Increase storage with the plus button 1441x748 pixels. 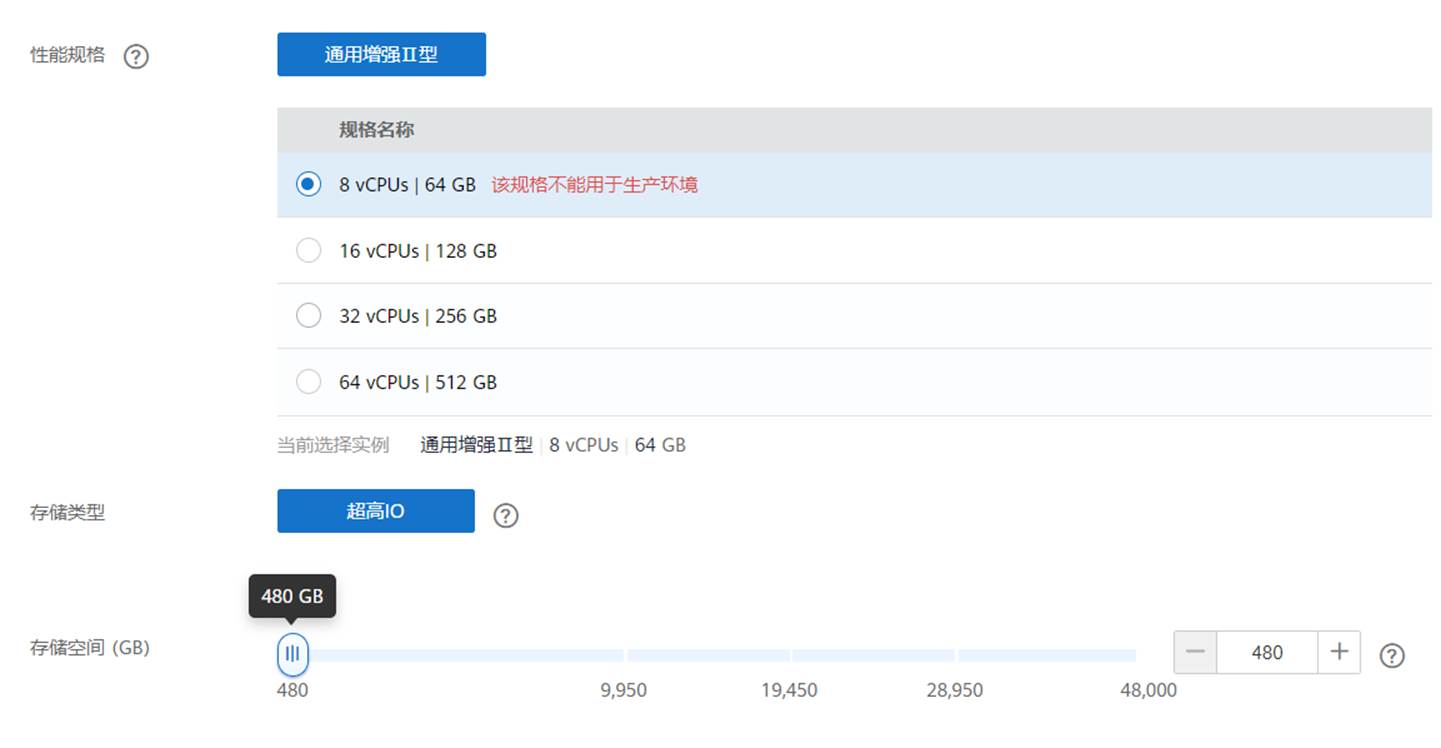click(1339, 652)
